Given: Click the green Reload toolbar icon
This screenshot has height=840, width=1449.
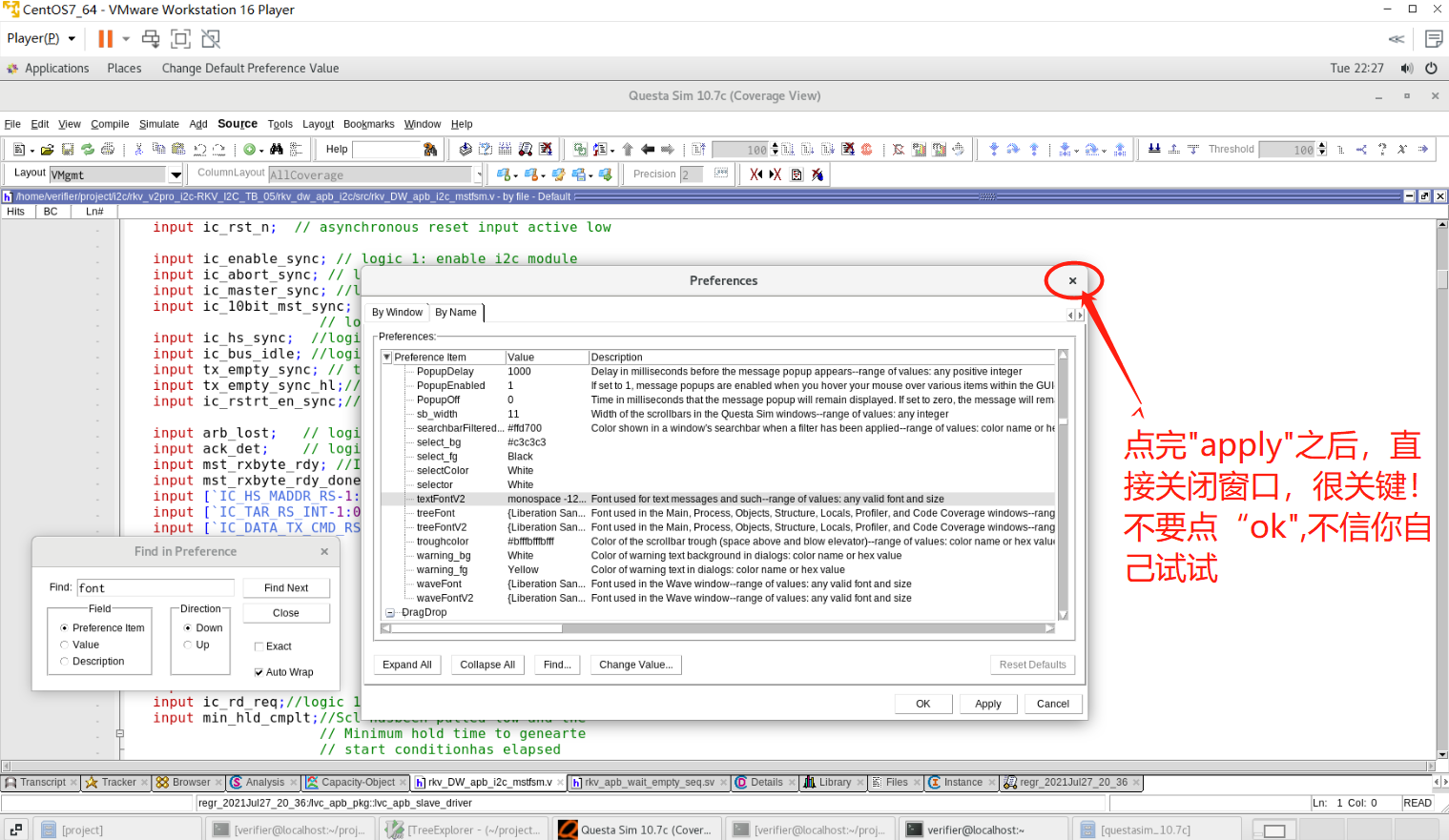Looking at the screenshot, I should [88, 150].
